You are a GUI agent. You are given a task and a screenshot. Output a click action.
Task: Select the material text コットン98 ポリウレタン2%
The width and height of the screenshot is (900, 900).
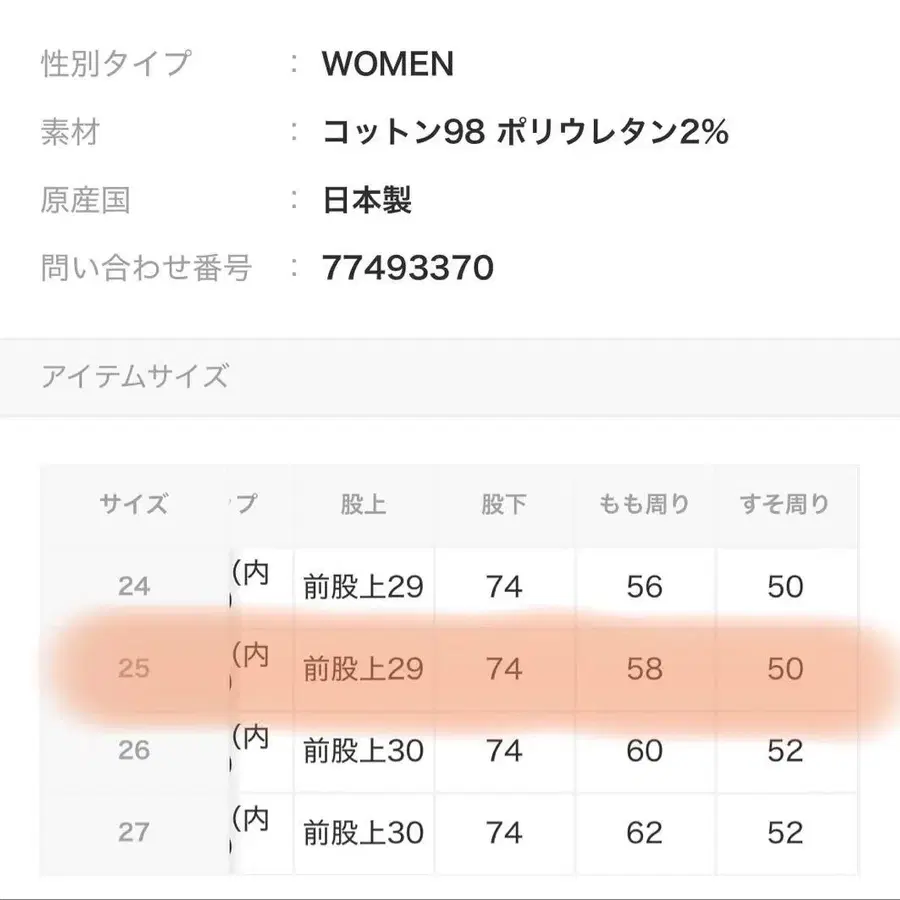[525, 133]
